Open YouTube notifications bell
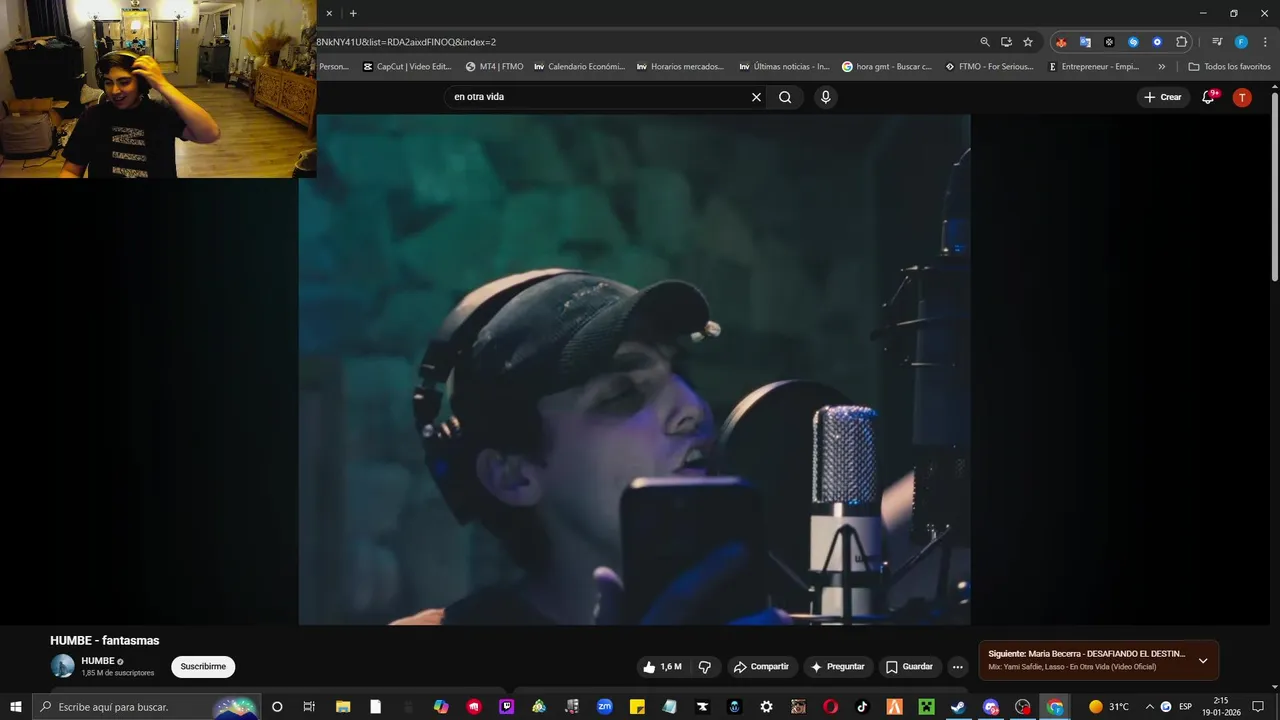1280x720 pixels. click(x=1208, y=97)
